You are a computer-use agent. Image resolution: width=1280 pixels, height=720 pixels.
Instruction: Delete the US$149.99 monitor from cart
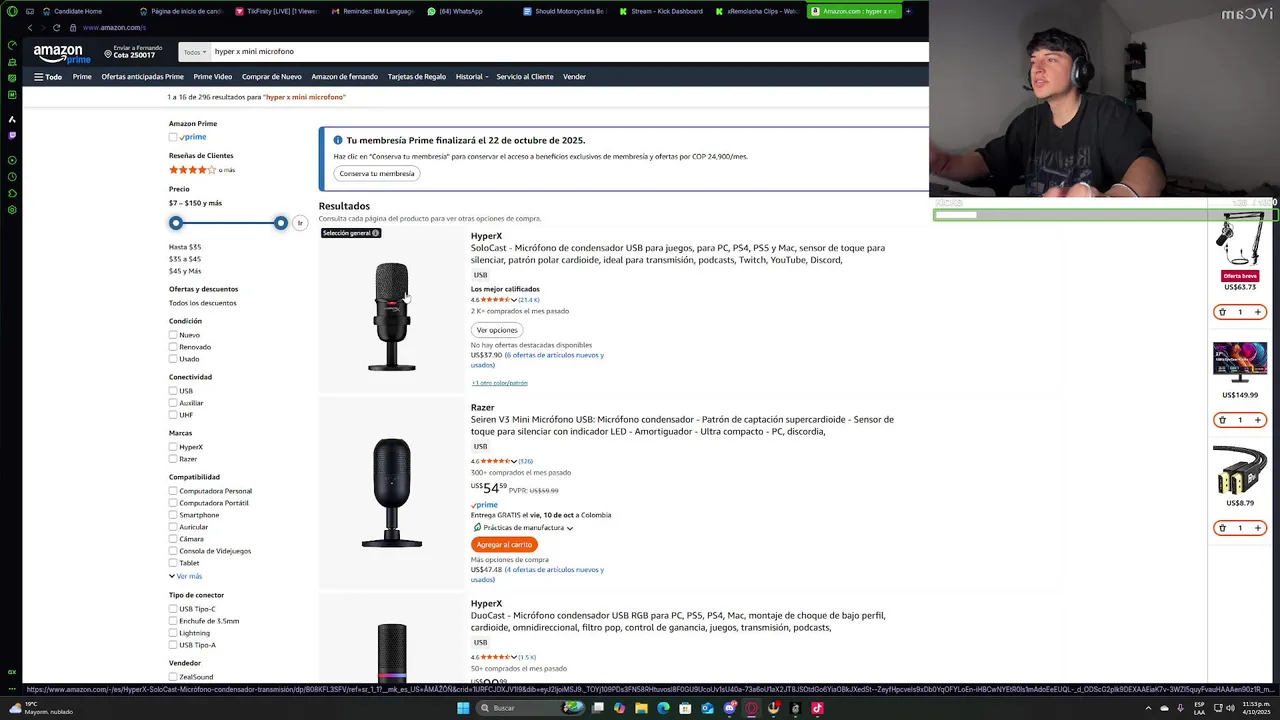click(1222, 420)
